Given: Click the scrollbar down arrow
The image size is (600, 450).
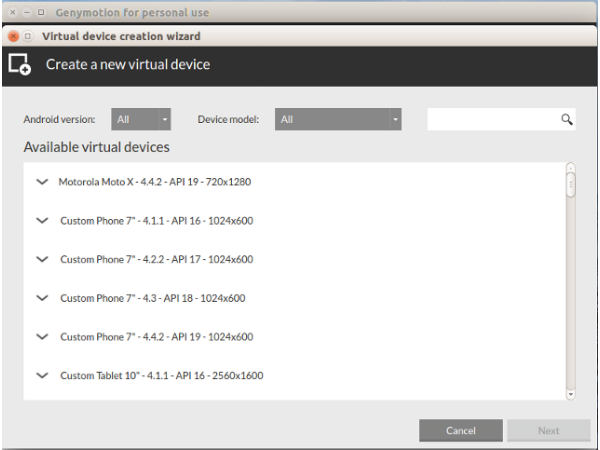Looking at the screenshot, I should [571, 395].
